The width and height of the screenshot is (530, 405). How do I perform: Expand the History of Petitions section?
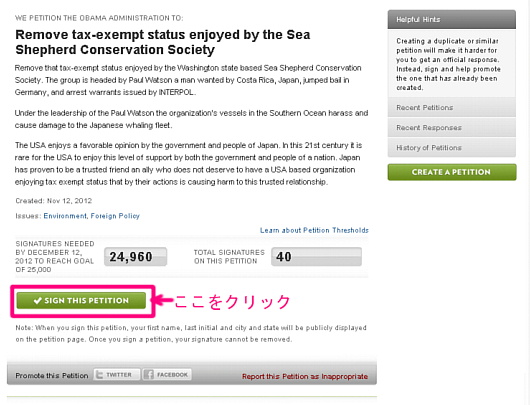(452, 148)
